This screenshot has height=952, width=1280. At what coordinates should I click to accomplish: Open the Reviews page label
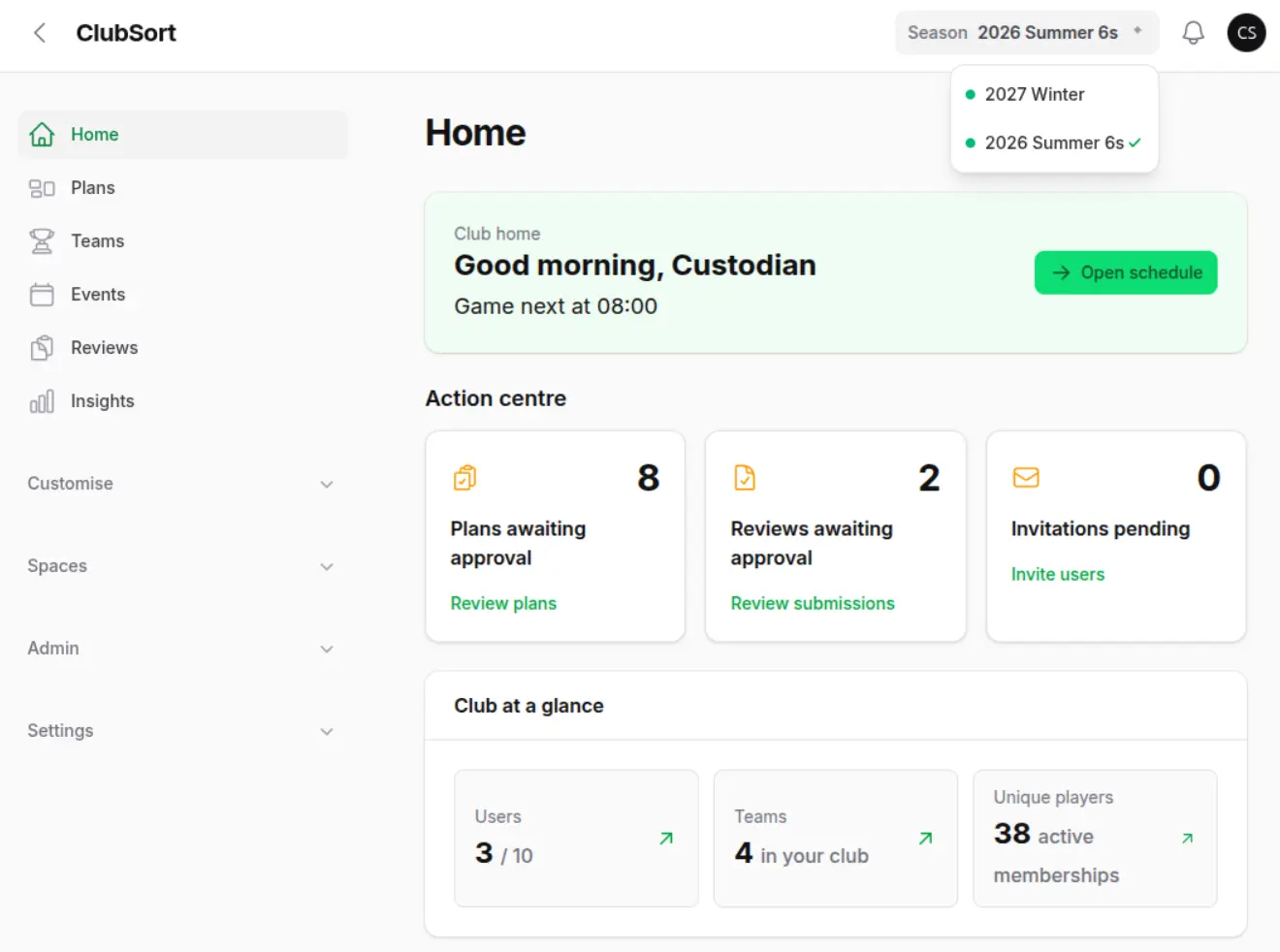(x=105, y=348)
